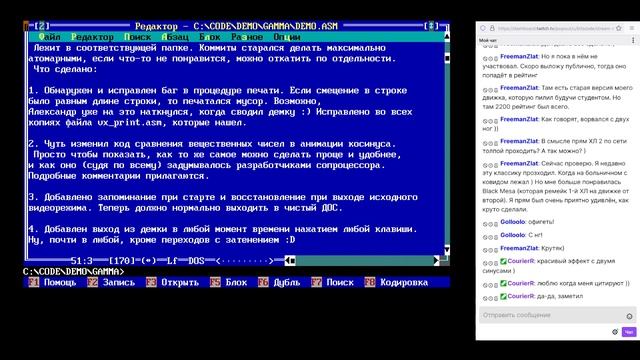Click Golloolo's name on the "офигеть!" message
This screenshot has height=360, width=640.
pyautogui.click(x=513, y=222)
